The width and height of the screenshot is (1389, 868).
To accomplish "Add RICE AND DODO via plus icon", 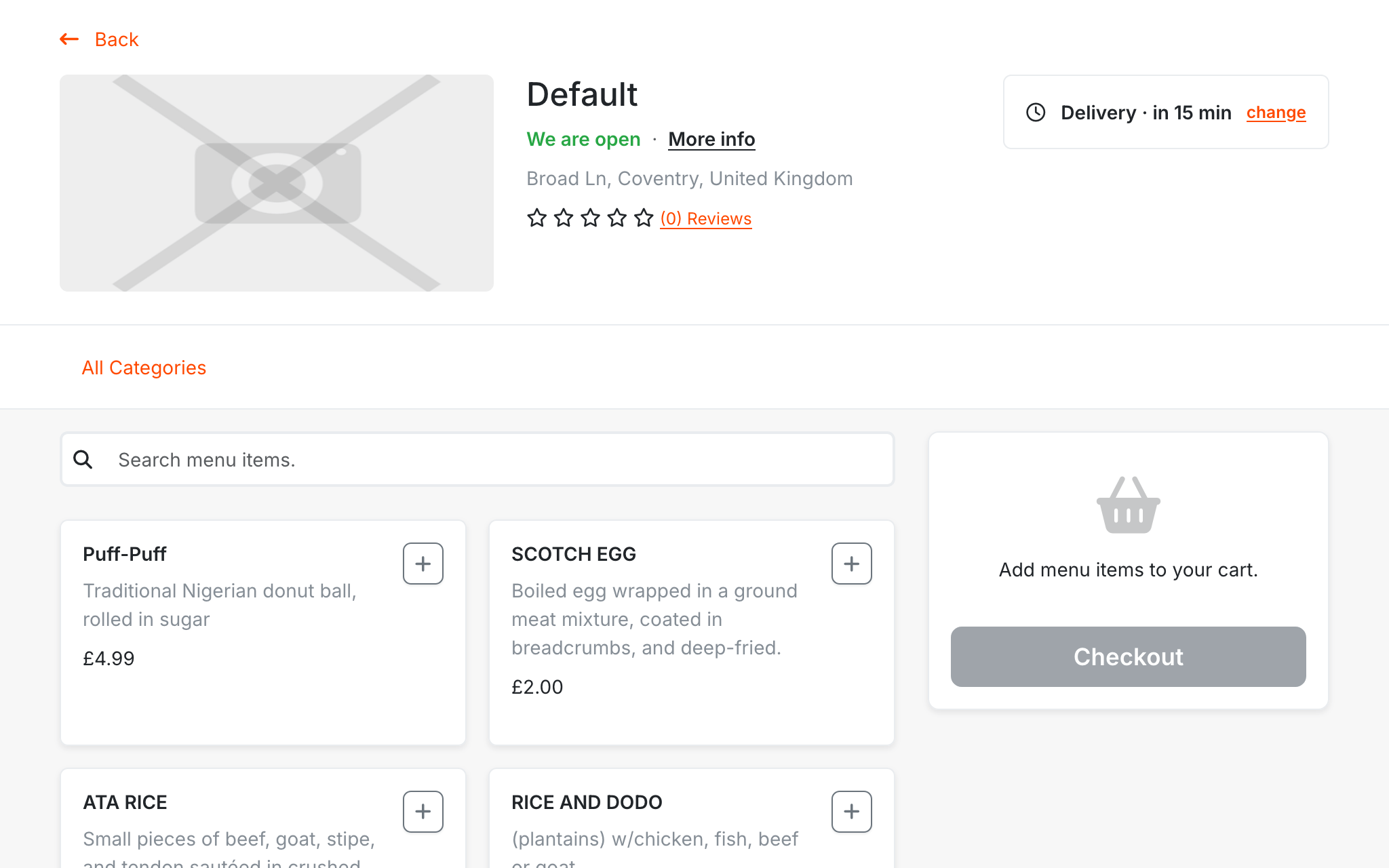I will click(x=851, y=812).
